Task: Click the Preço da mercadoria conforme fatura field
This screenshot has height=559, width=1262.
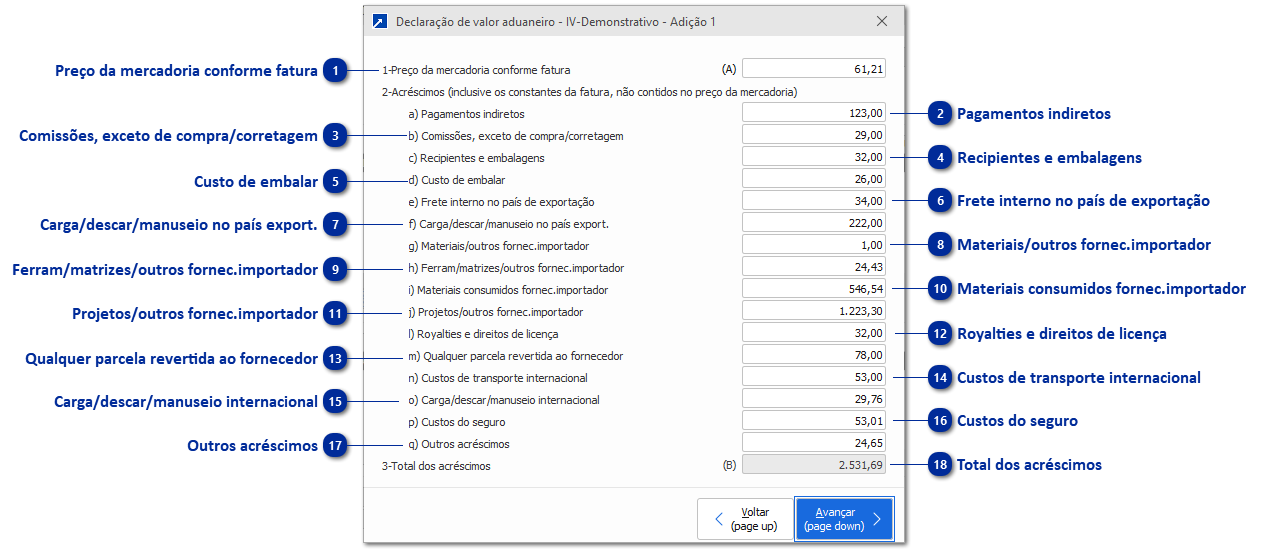Action: pos(813,69)
